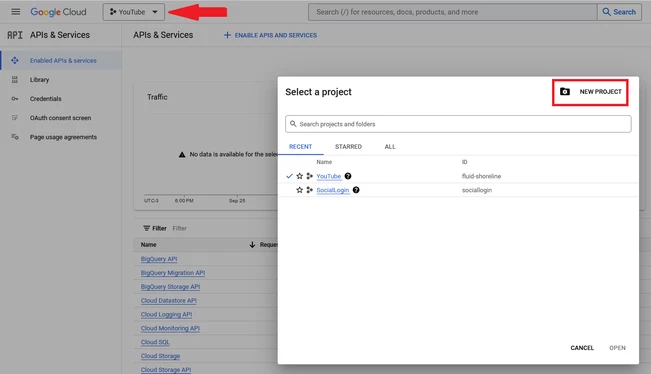Click the Credentials key icon
The width and height of the screenshot is (651, 374).
point(15,99)
